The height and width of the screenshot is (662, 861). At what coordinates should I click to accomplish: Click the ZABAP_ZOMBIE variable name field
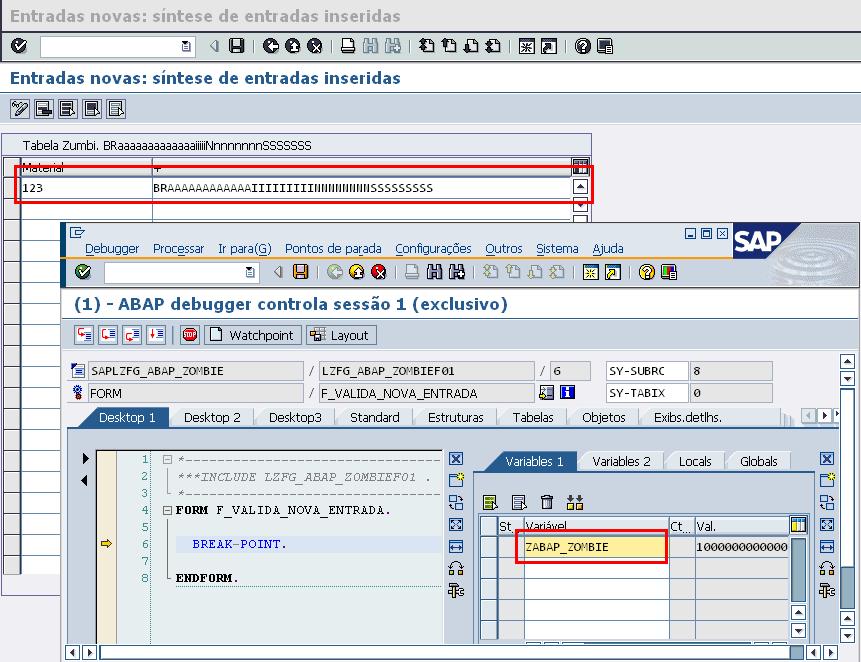[593, 547]
